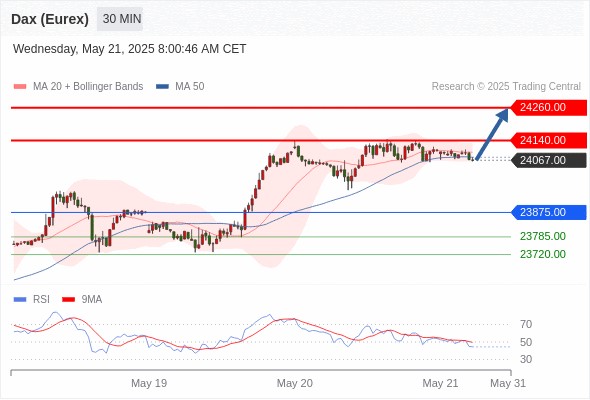This screenshot has width=590, height=400.
Task: Click the 30 MIN timeframe badge
Action: coord(120,19)
